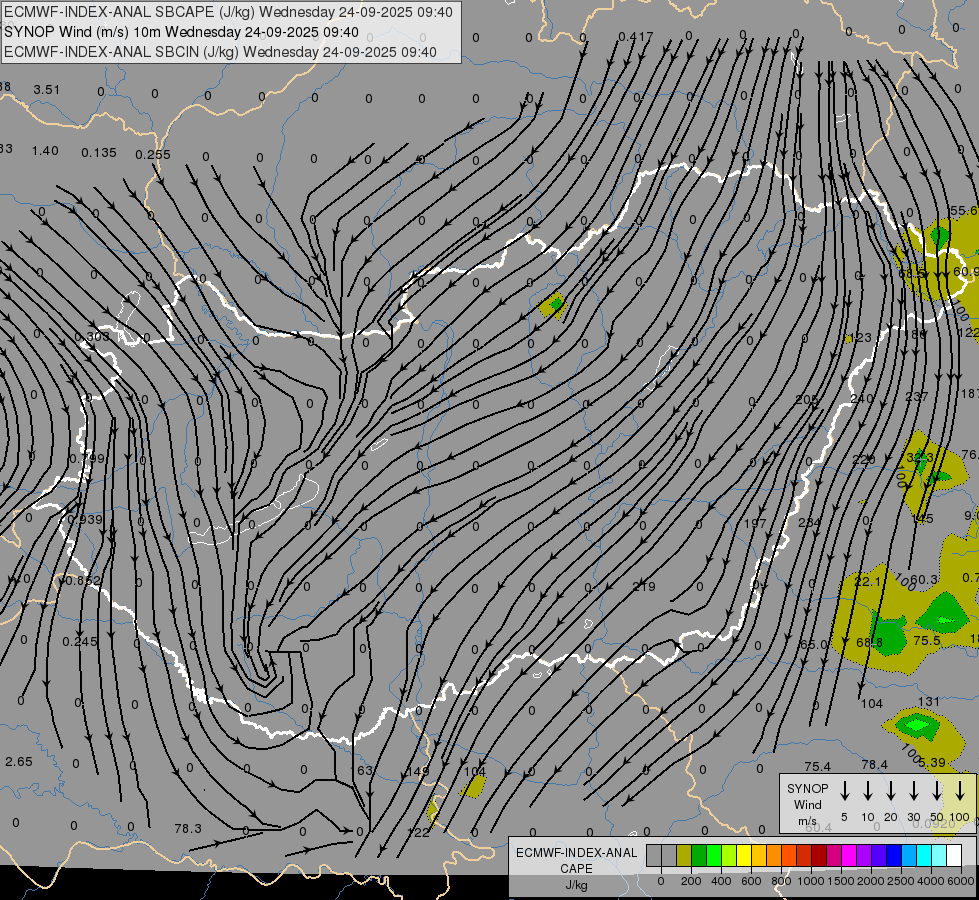Click the wind legend arrow labeled 50
Image resolution: width=979 pixels, height=900 pixels.
pos(937,791)
